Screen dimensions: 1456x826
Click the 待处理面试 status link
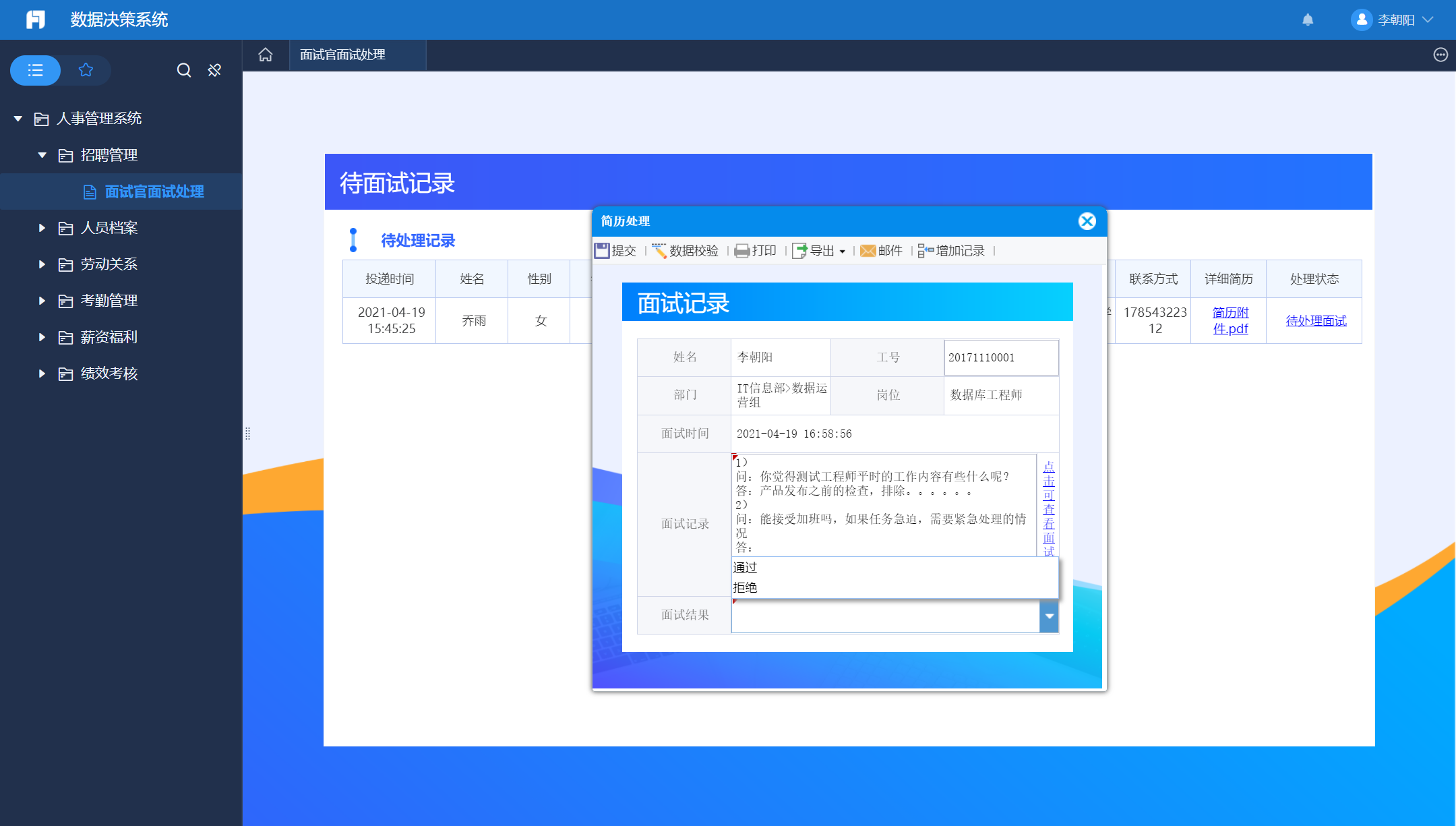1314,320
